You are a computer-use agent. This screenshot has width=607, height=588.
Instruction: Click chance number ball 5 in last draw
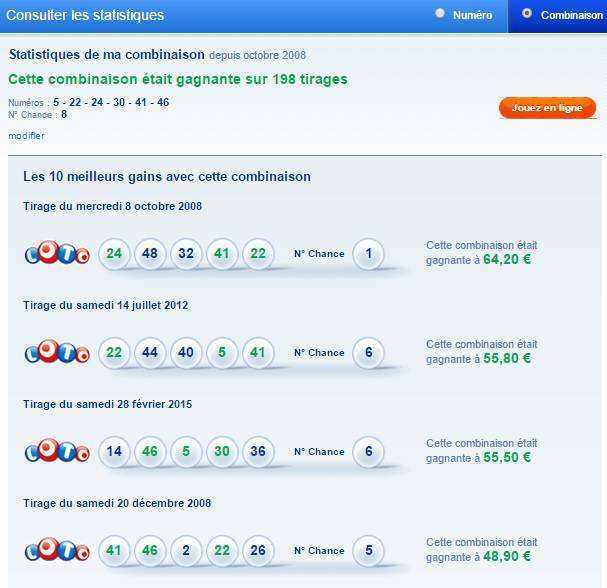click(369, 551)
